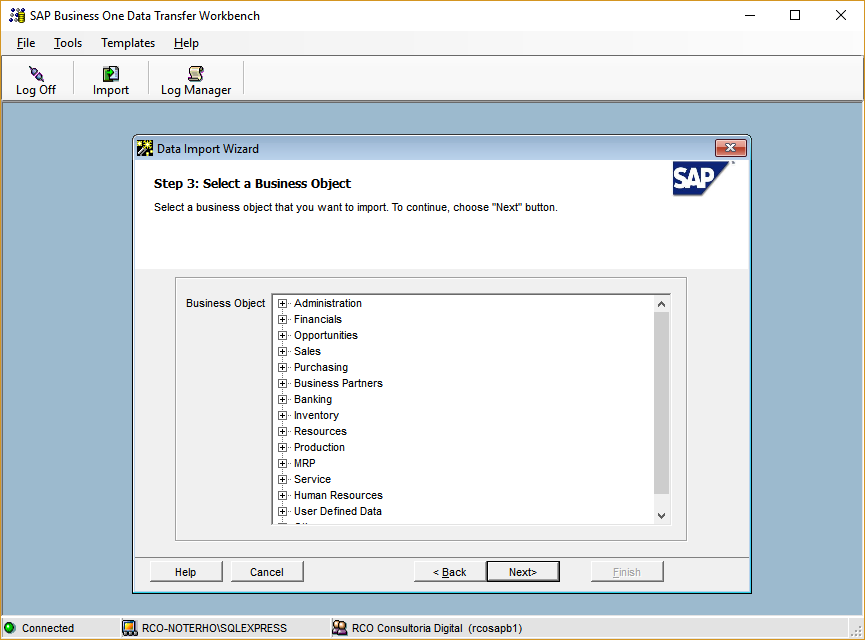The height and width of the screenshot is (640, 865).
Task: Select the Opportunities tree label
Action: click(325, 335)
